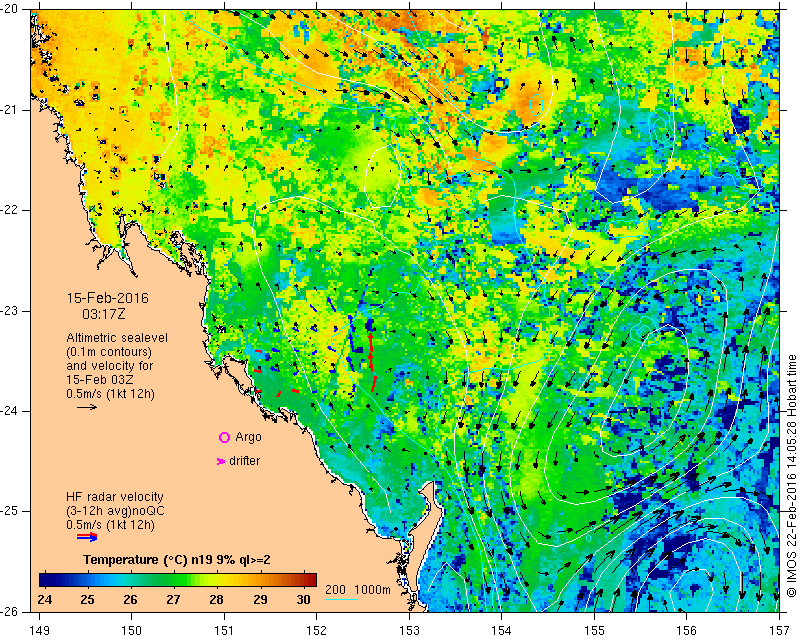
Task: Click the latitude axis label -25
Action: click(10, 511)
